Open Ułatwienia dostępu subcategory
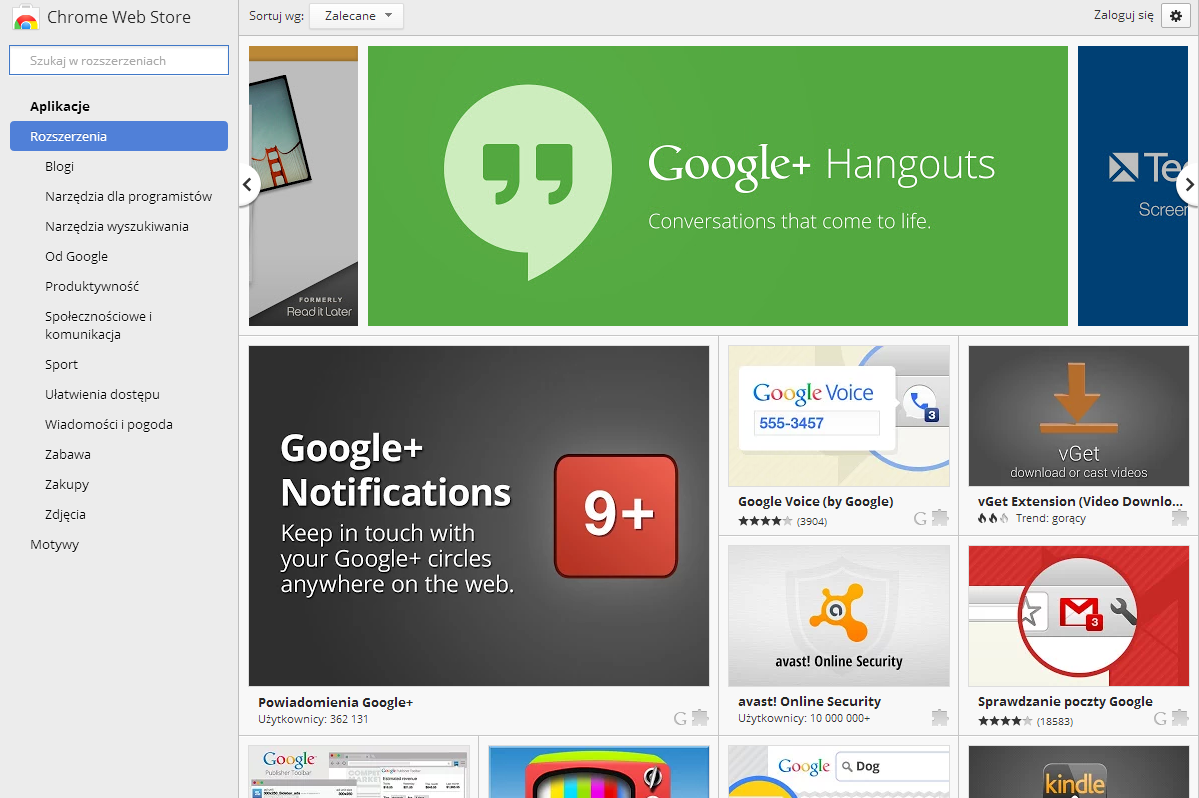This screenshot has width=1199, height=798. (x=102, y=394)
